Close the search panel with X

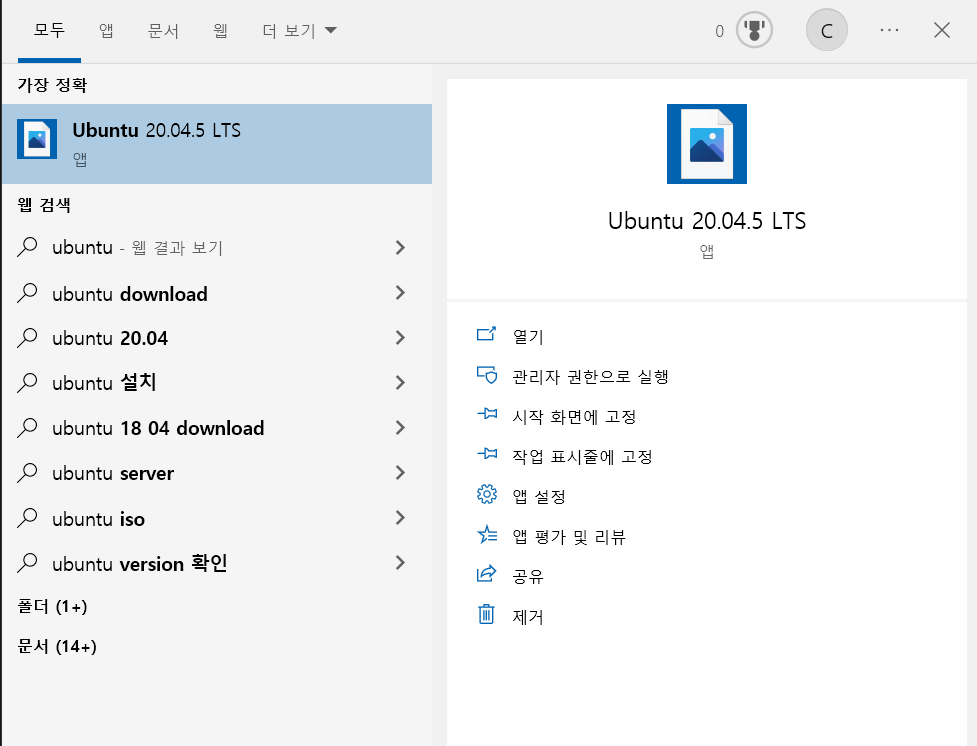coord(941,30)
